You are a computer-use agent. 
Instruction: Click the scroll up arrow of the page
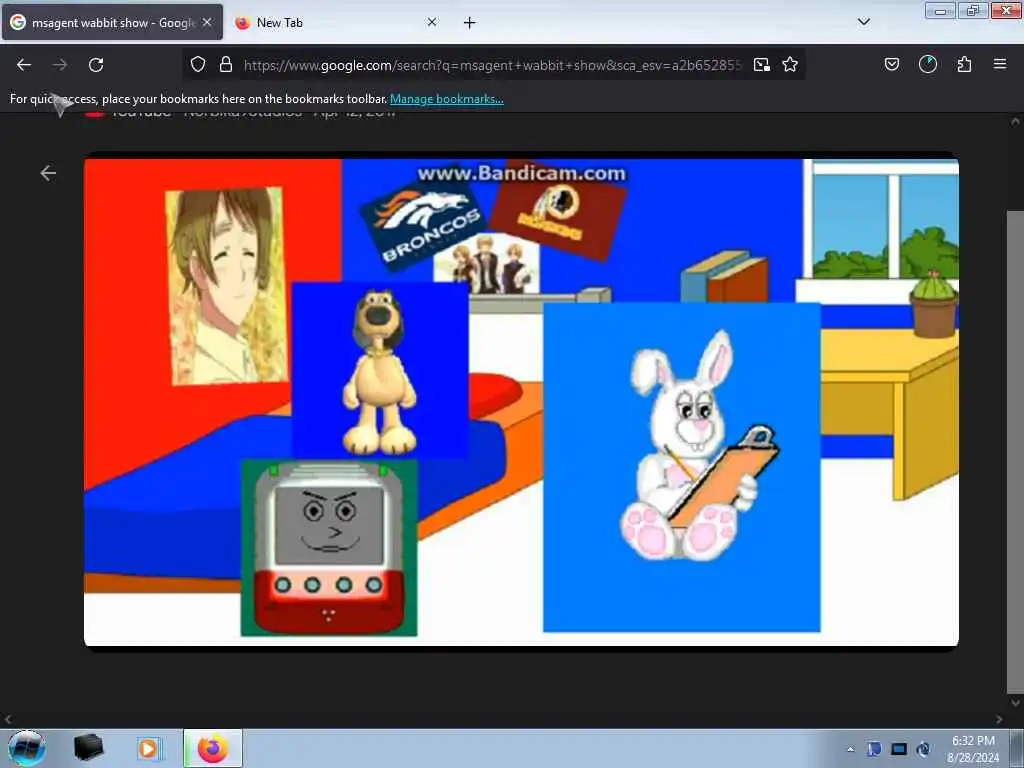click(1015, 121)
